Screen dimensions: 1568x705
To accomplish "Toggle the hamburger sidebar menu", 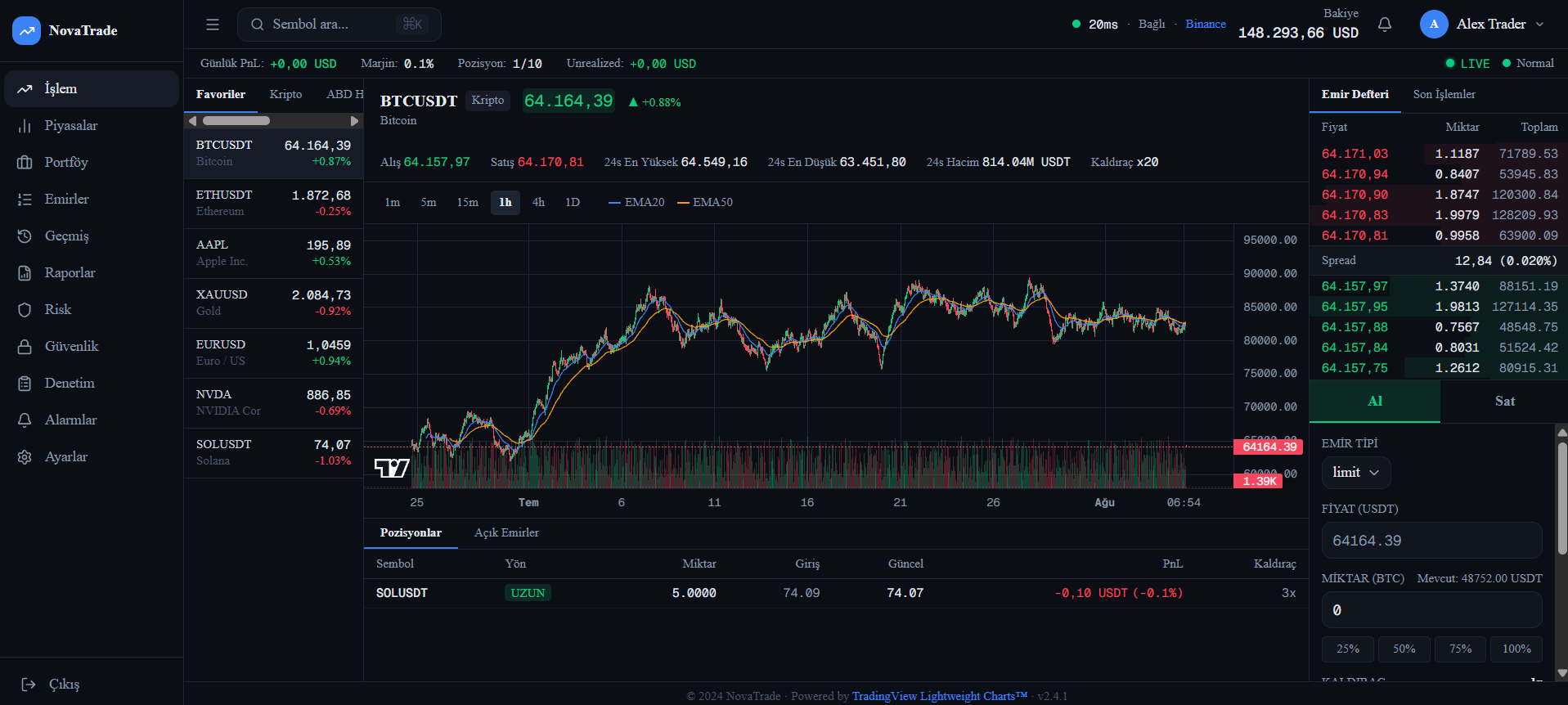I will (x=213, y=25).
